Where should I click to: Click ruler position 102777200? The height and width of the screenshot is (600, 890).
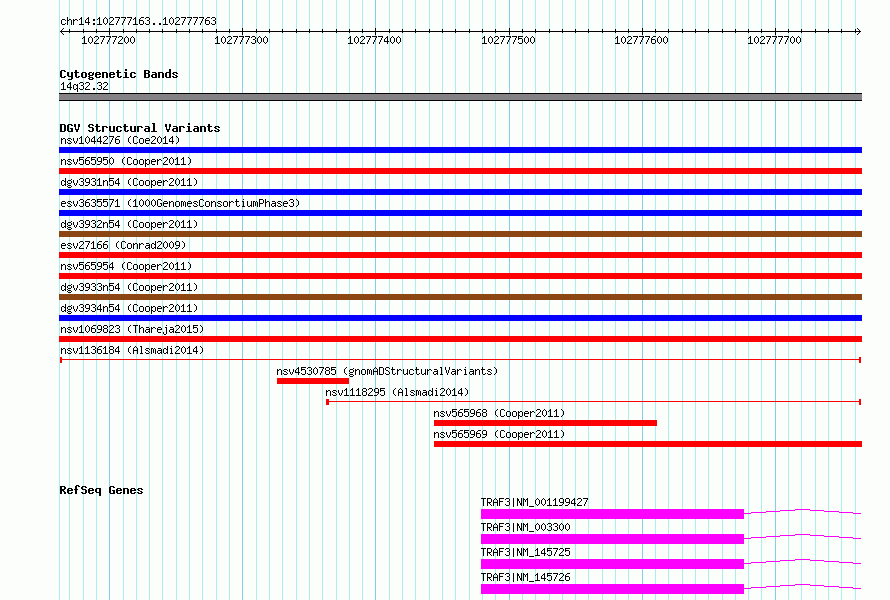108,40
